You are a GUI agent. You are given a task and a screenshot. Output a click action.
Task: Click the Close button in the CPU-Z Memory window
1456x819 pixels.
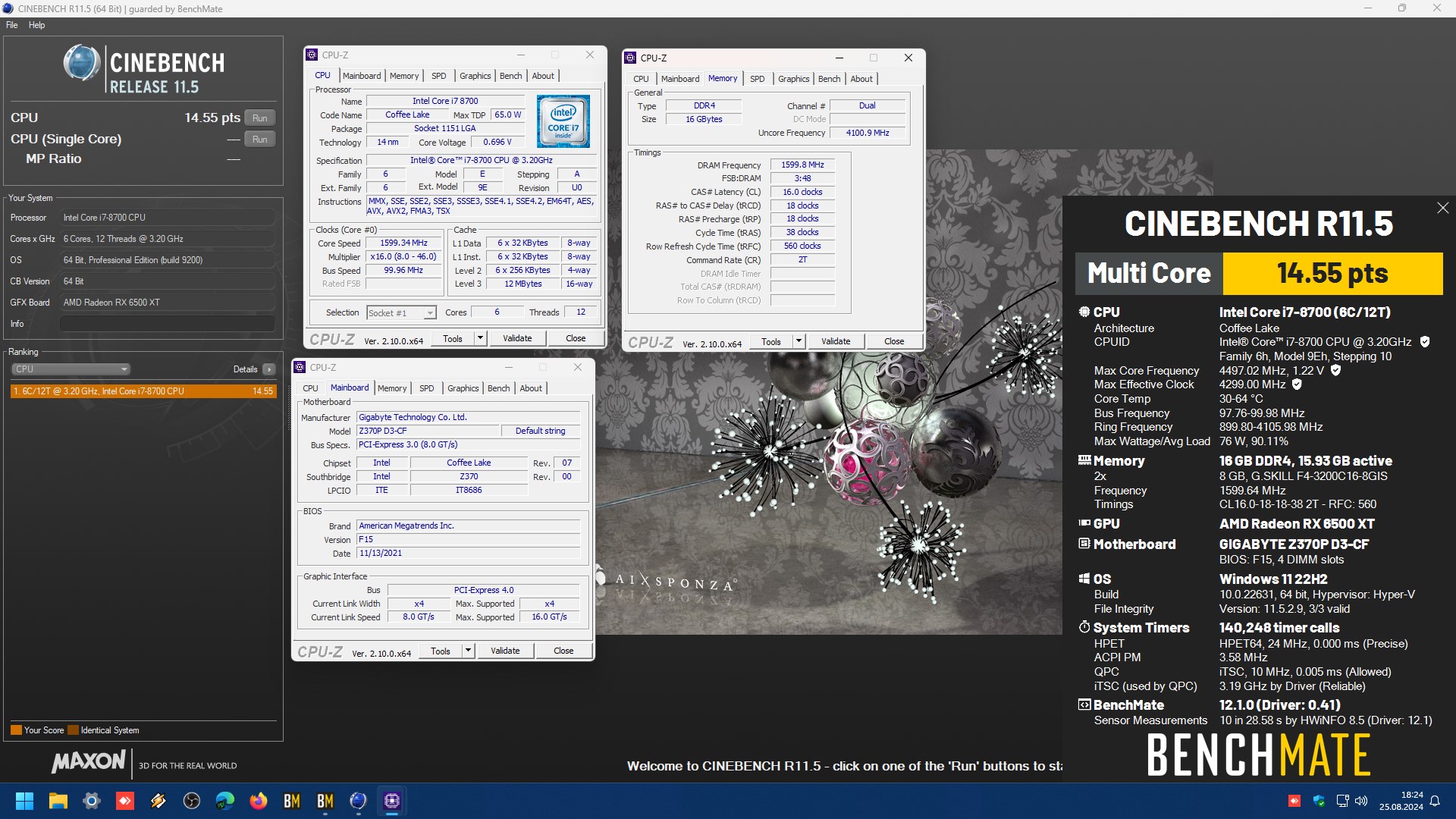tap(894, 341)
